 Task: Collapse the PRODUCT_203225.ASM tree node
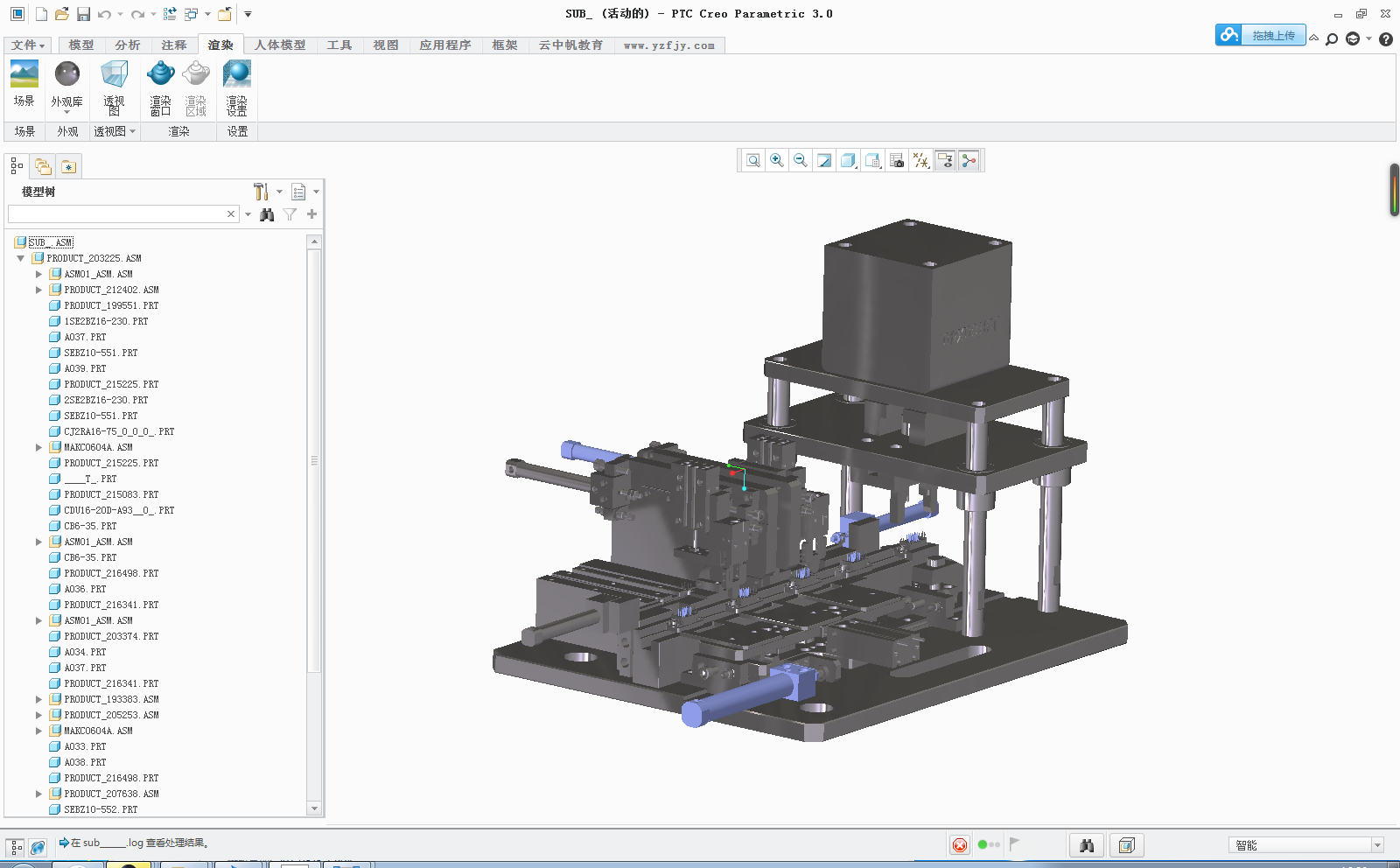pyautogui.click(x=21, y=258)
